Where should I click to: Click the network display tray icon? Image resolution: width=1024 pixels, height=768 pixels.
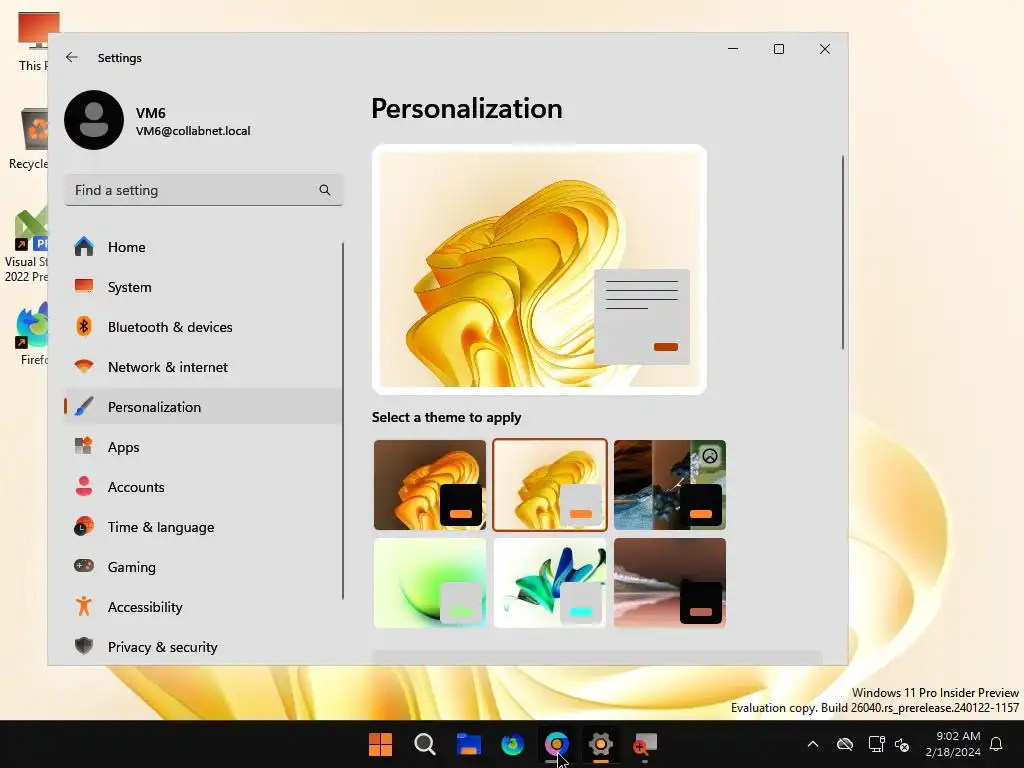pyautogui.click(x=876, y=744)
